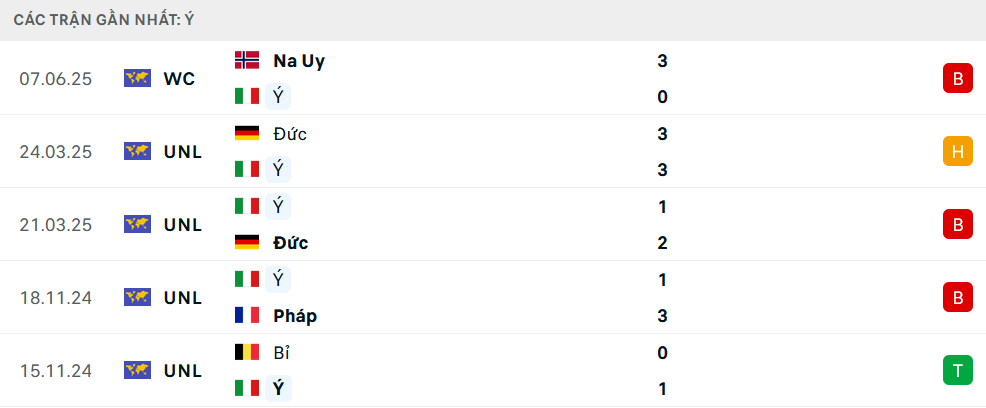Open the Na Uy team link
Viewport: 986px width, 408px height.
click(x=299, y=61)
